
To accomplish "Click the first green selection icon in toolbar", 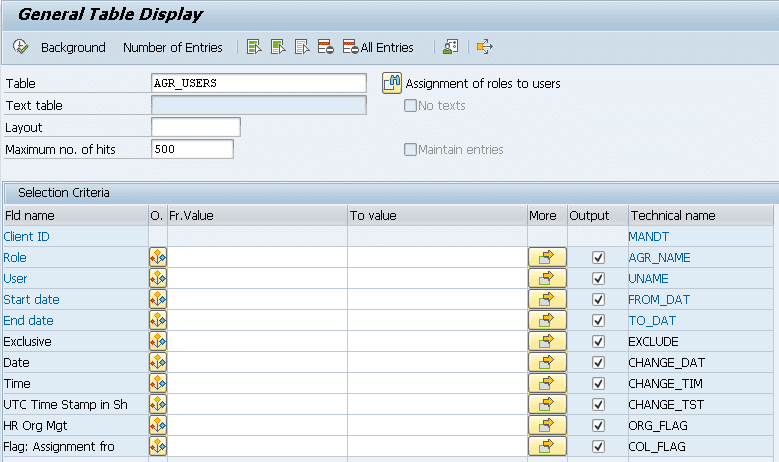I will click(254, 47).
